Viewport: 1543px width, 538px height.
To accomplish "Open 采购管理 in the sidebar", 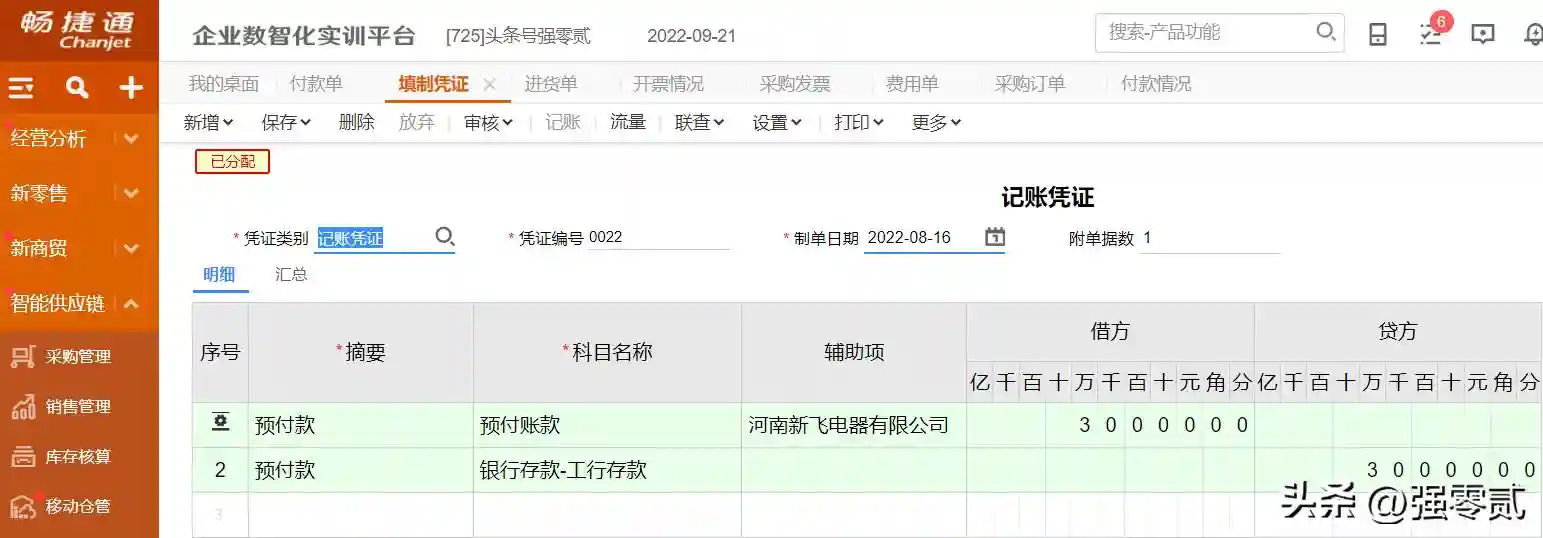I will 77,357.
